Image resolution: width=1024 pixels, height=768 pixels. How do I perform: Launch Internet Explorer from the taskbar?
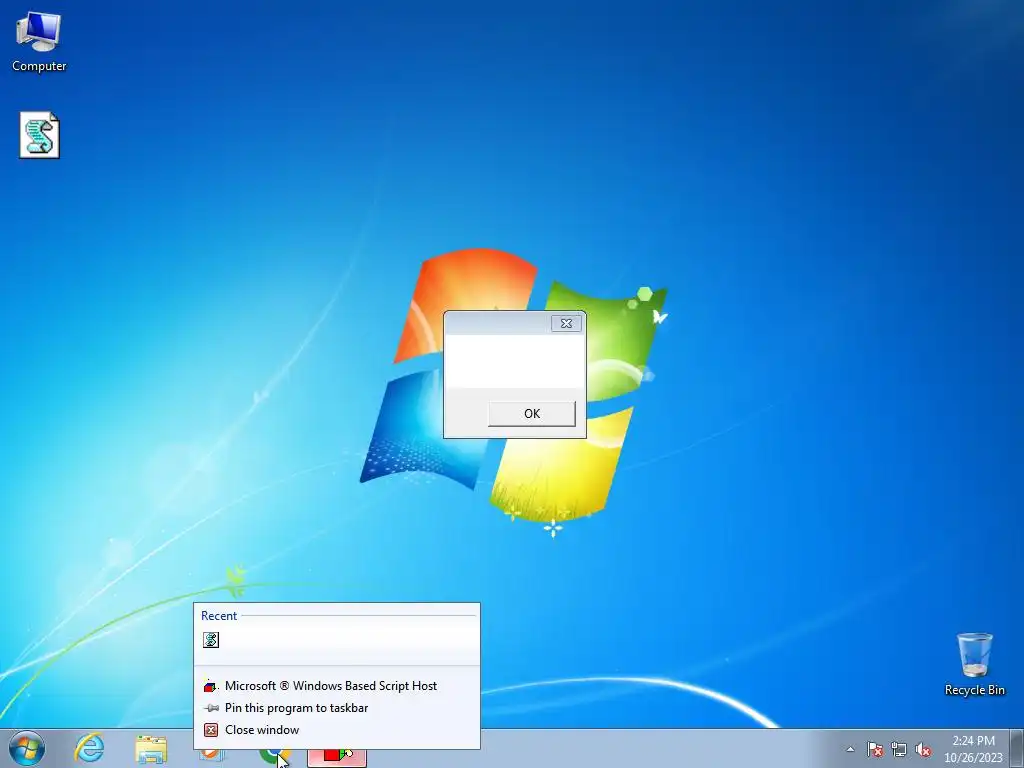tap(89, 748)
